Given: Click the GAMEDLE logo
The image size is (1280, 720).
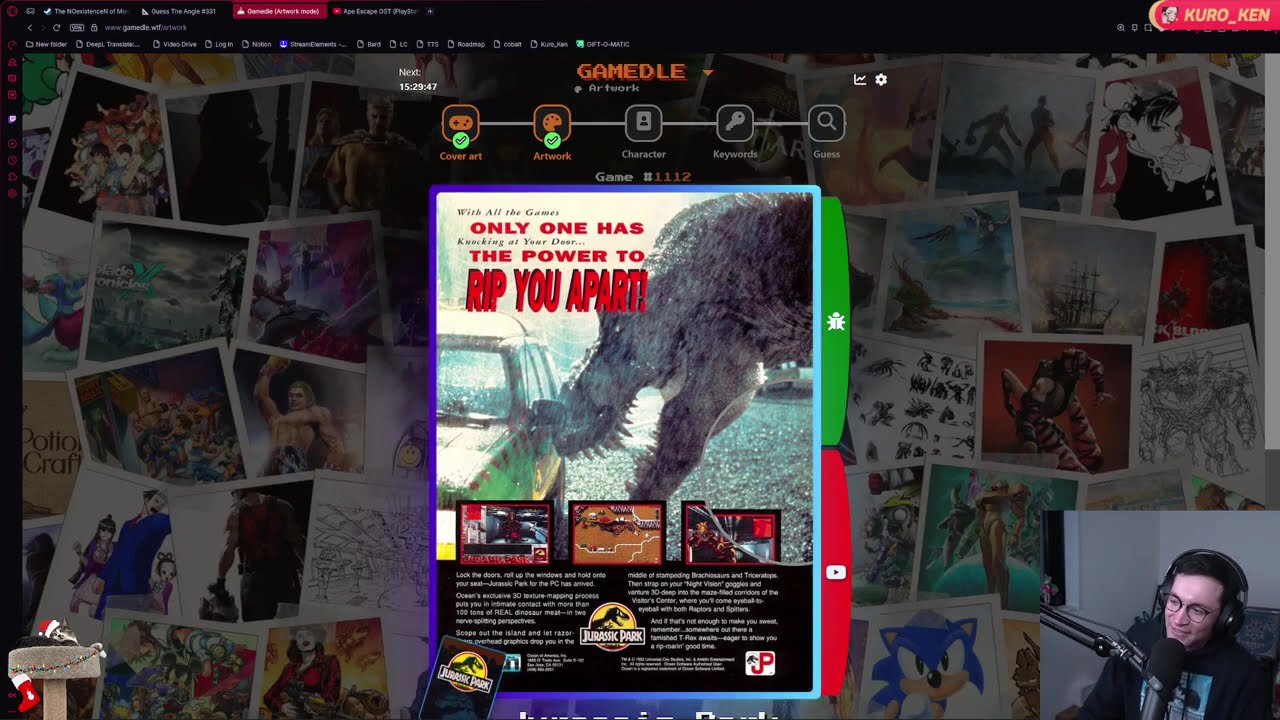Looking at the screenshot, I should (631, 71).
